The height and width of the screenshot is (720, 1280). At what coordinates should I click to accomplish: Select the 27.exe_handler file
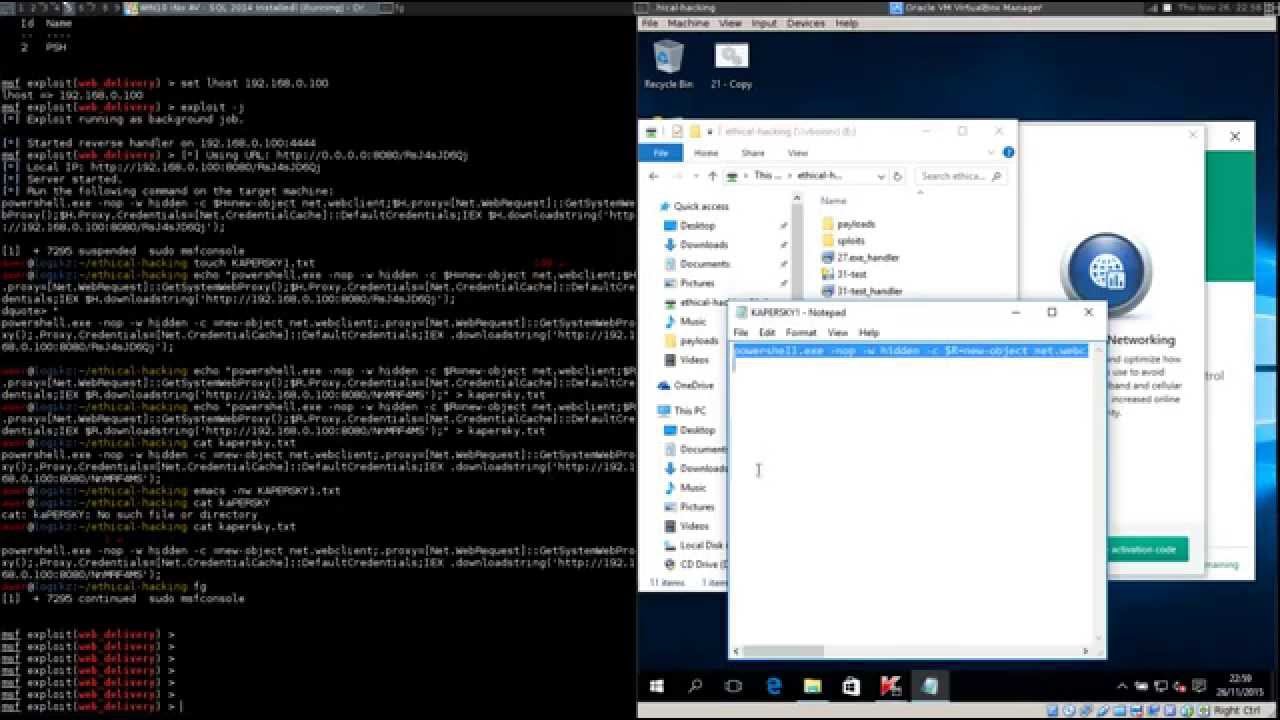point(860,257)
